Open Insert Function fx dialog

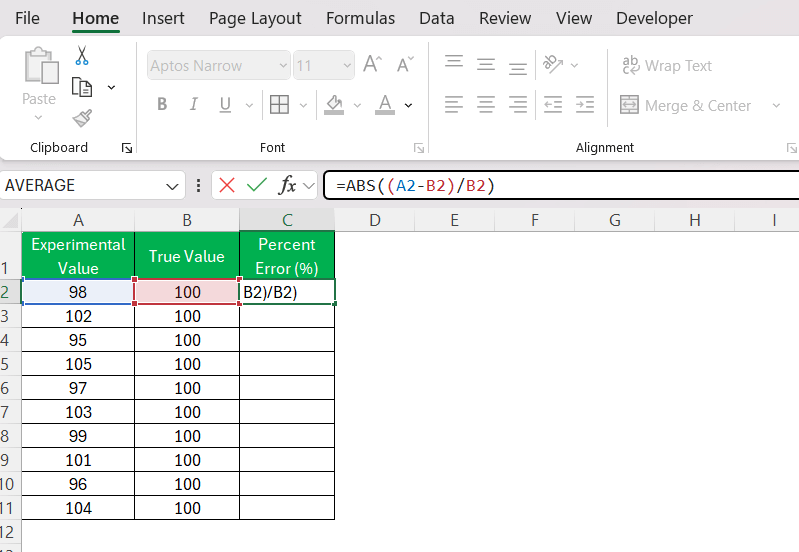click(287, 185)
